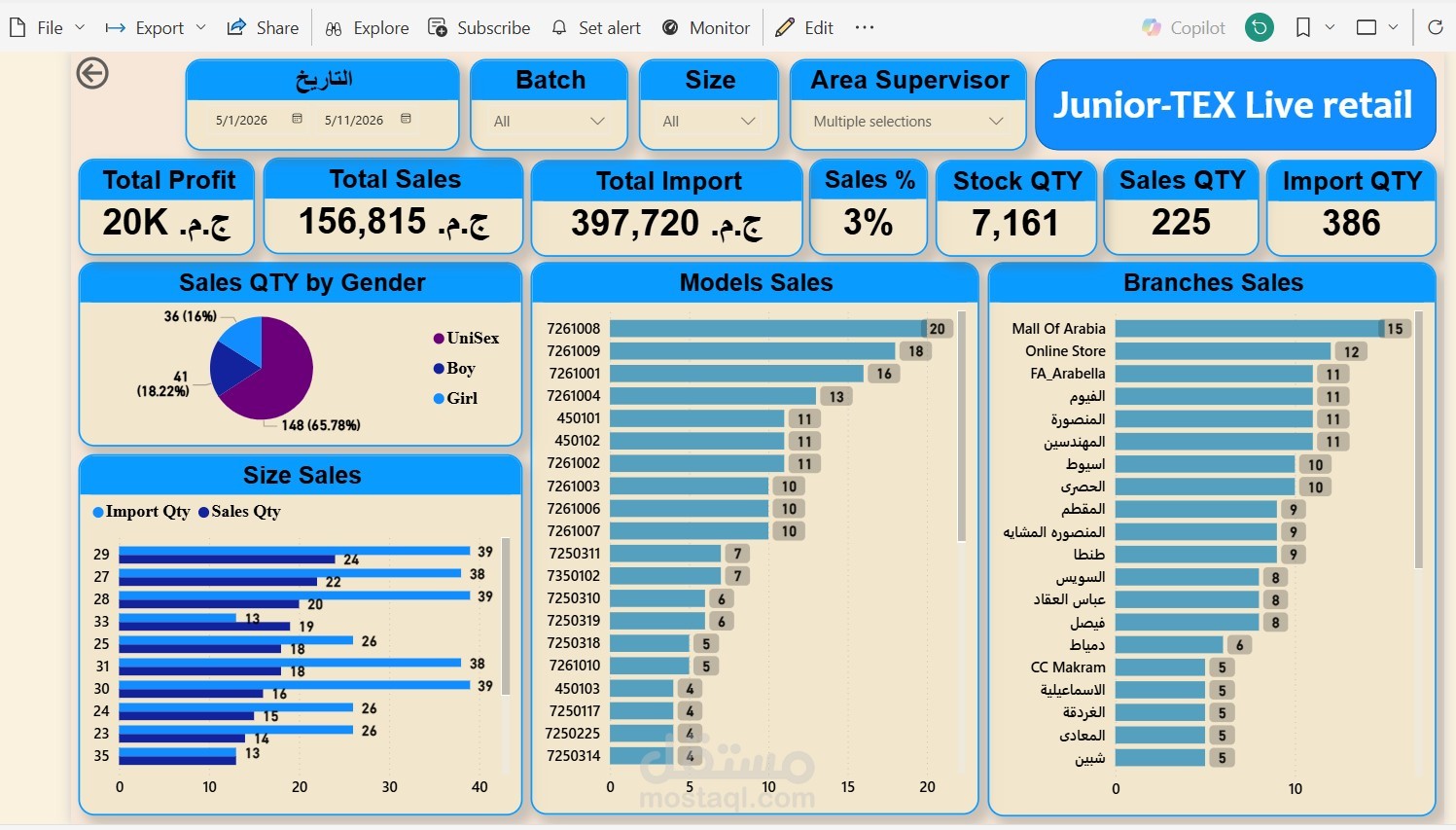Click the bookmark icon

(x=1303, y=28)
